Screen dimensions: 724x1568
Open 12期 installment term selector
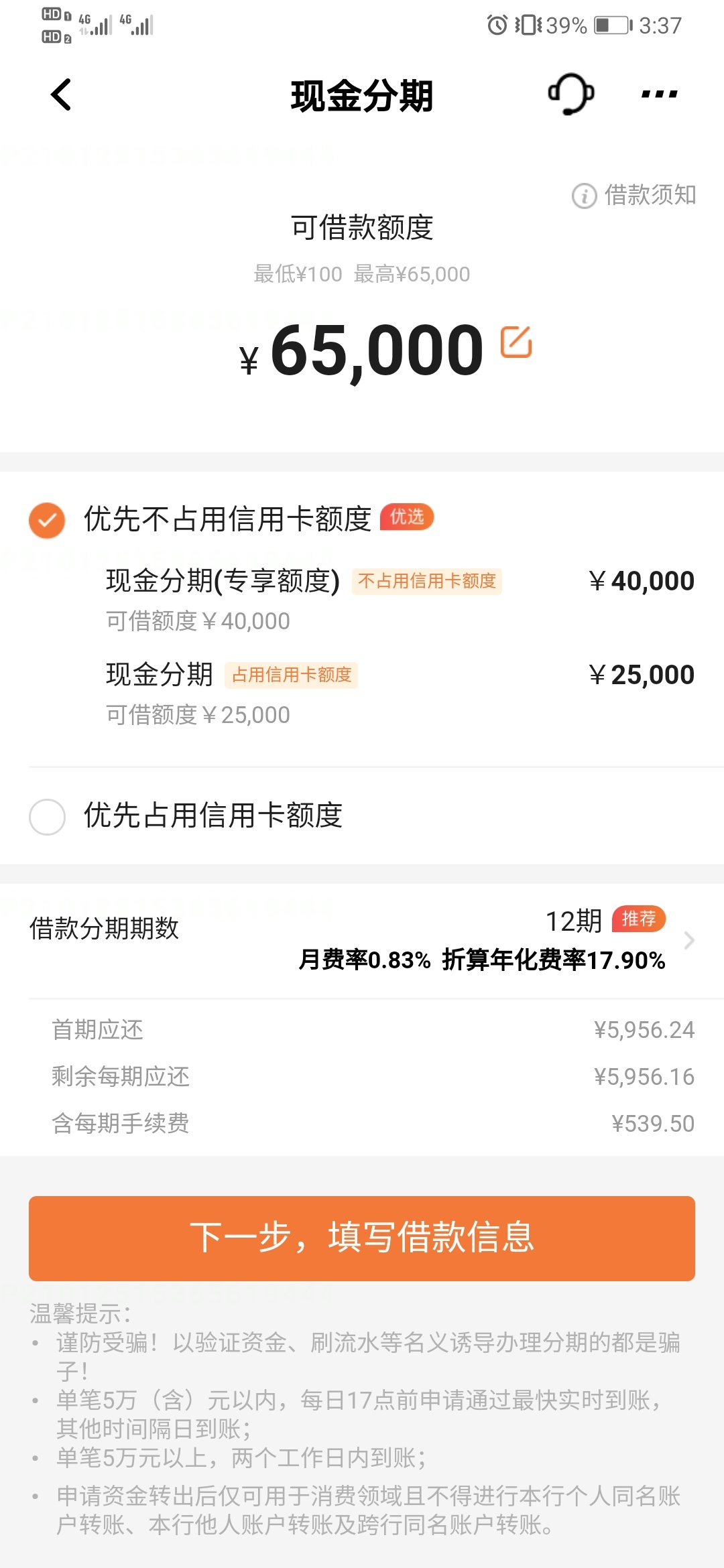tap(574, 921)
